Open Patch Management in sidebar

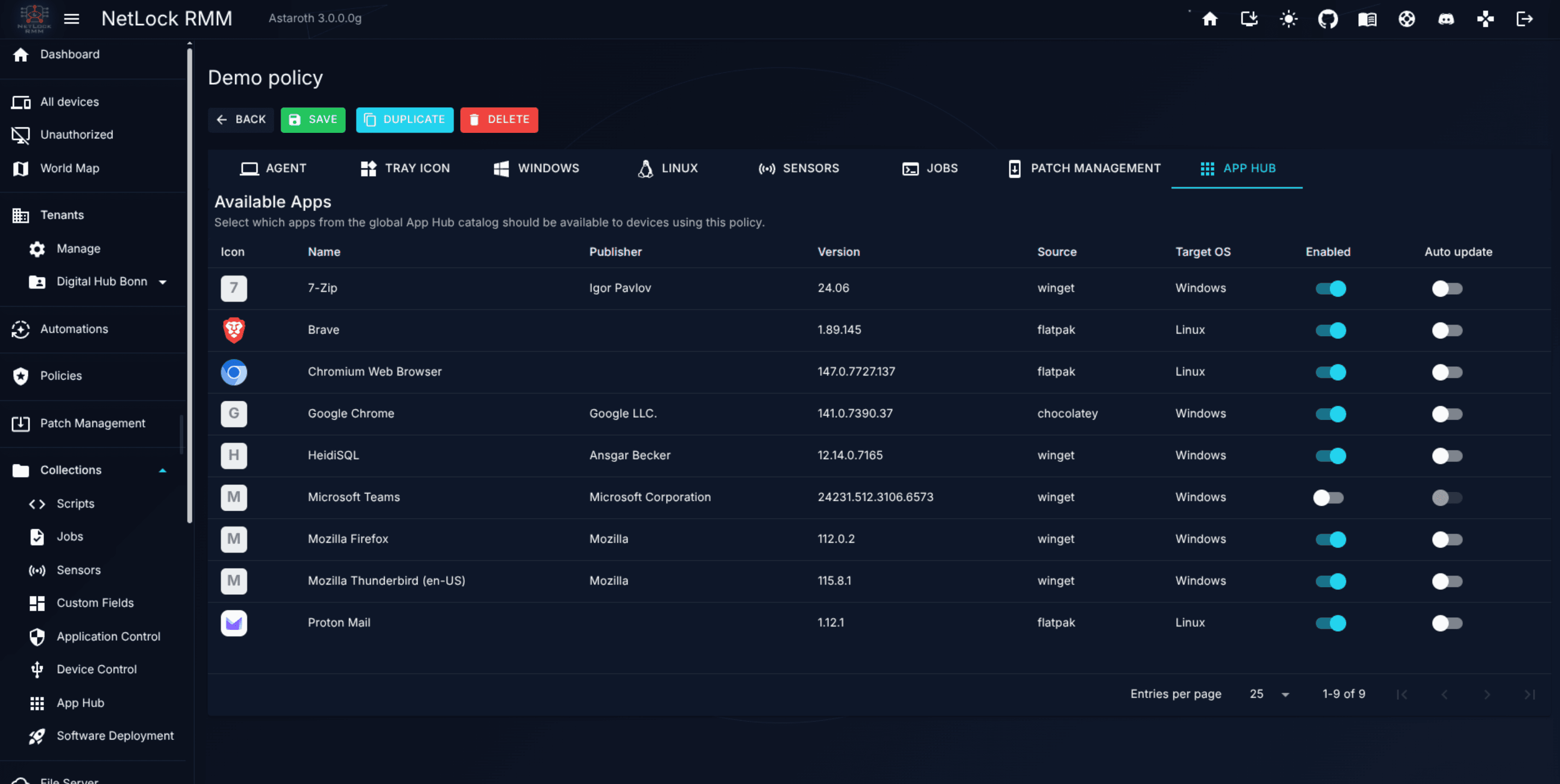point(94,423)
